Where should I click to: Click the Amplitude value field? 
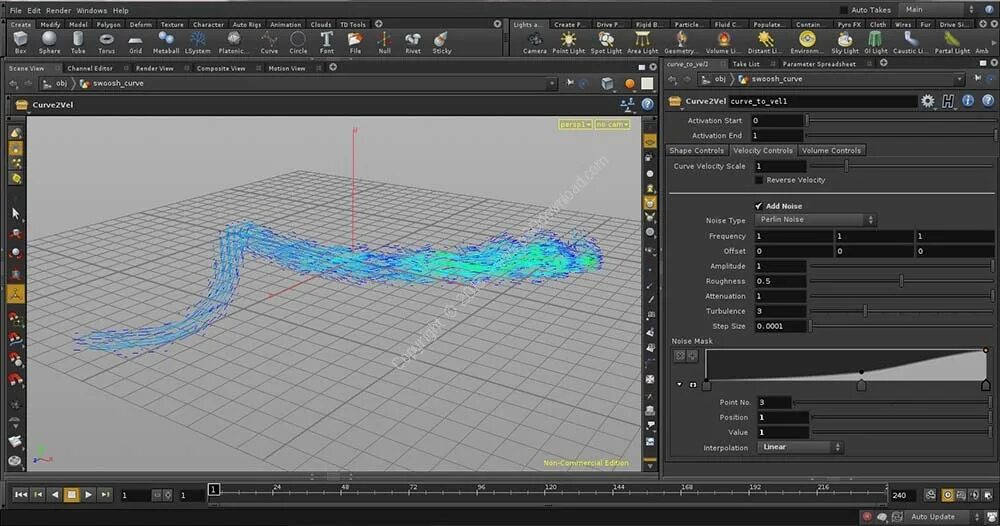point(781,266)
